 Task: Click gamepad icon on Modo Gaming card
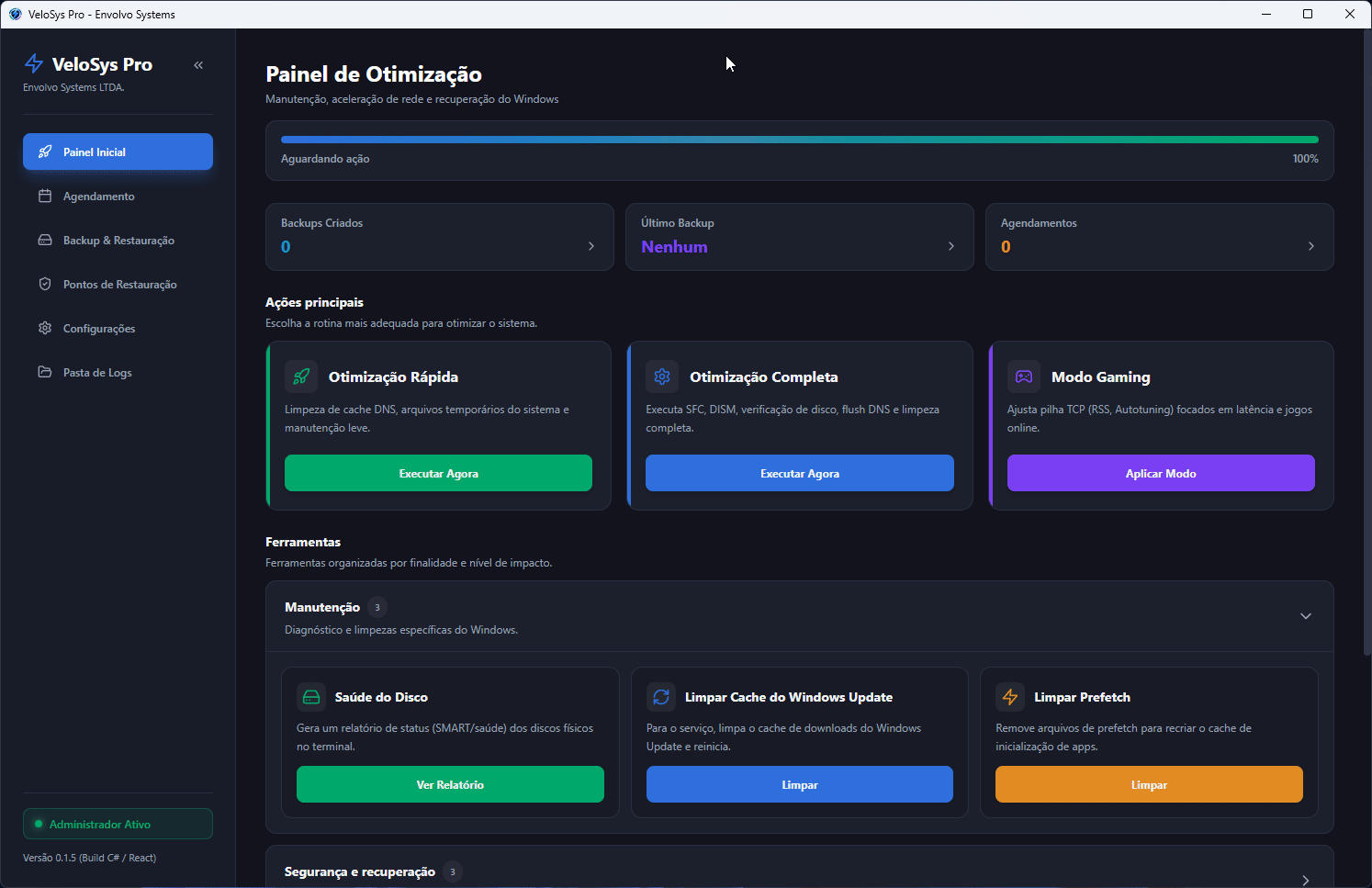coord(1024,377)
